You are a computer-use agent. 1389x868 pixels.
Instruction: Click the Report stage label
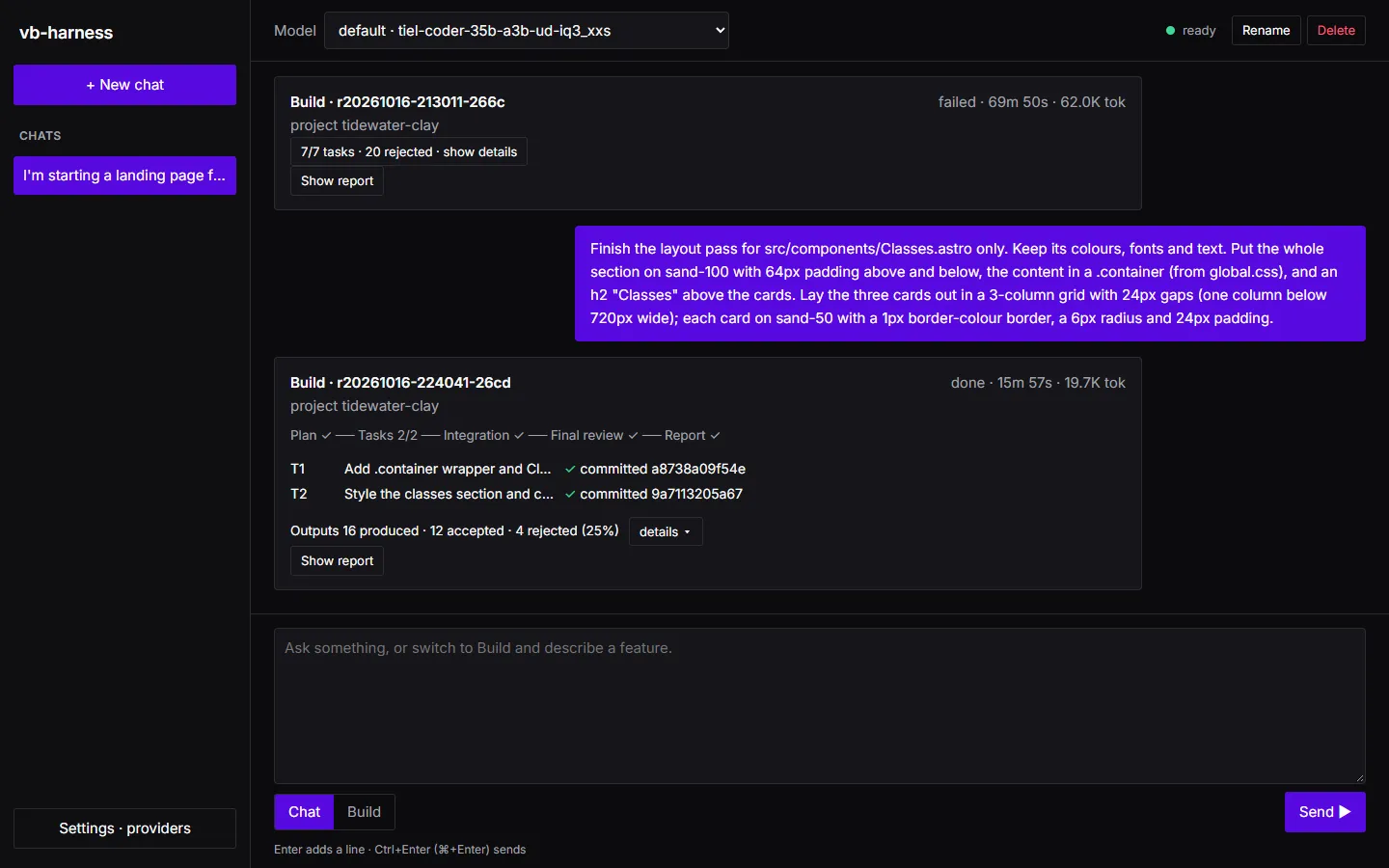coord(685,436)
